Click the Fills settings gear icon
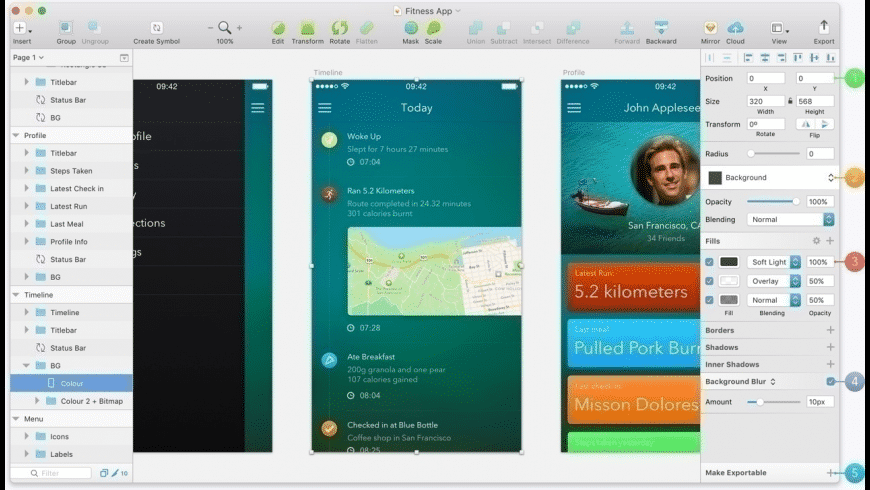Viewport: 870px width, 490px height. (x=816, y=241)
